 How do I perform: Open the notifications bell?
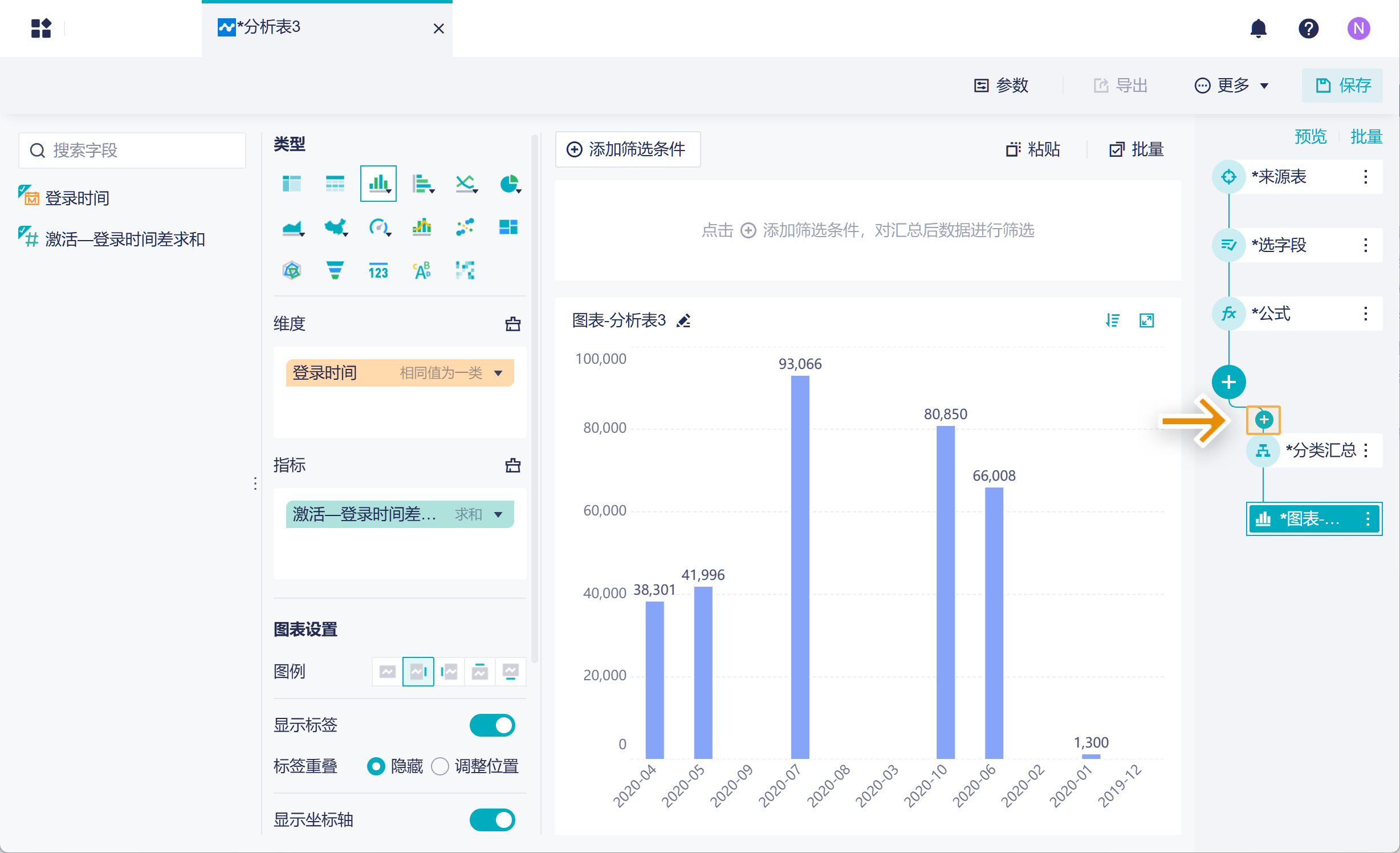click(1258, 28)
